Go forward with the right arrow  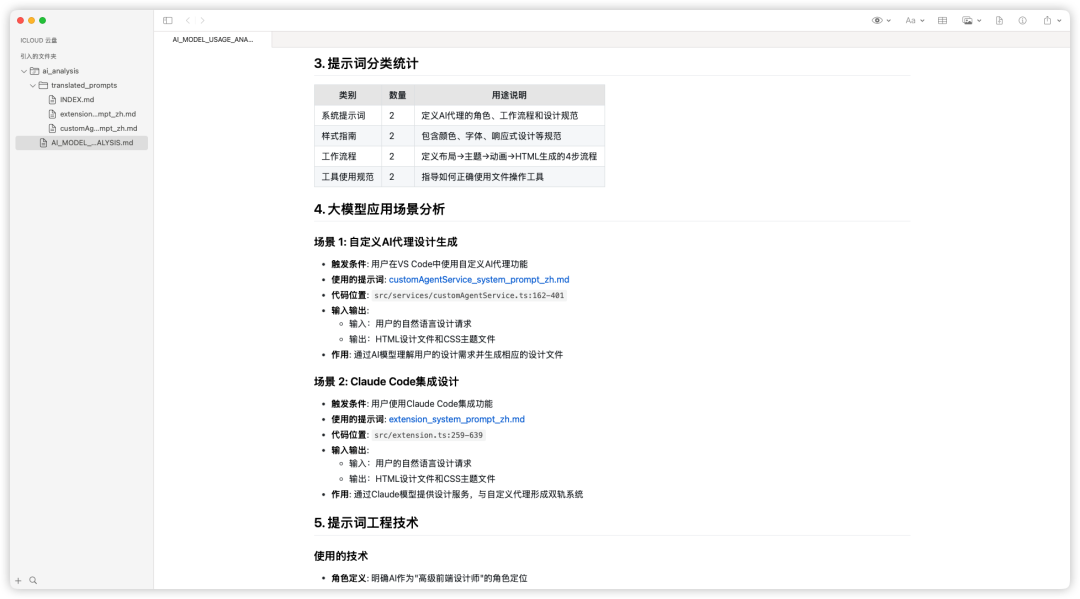pyautogui.click(x=202, y=20)
